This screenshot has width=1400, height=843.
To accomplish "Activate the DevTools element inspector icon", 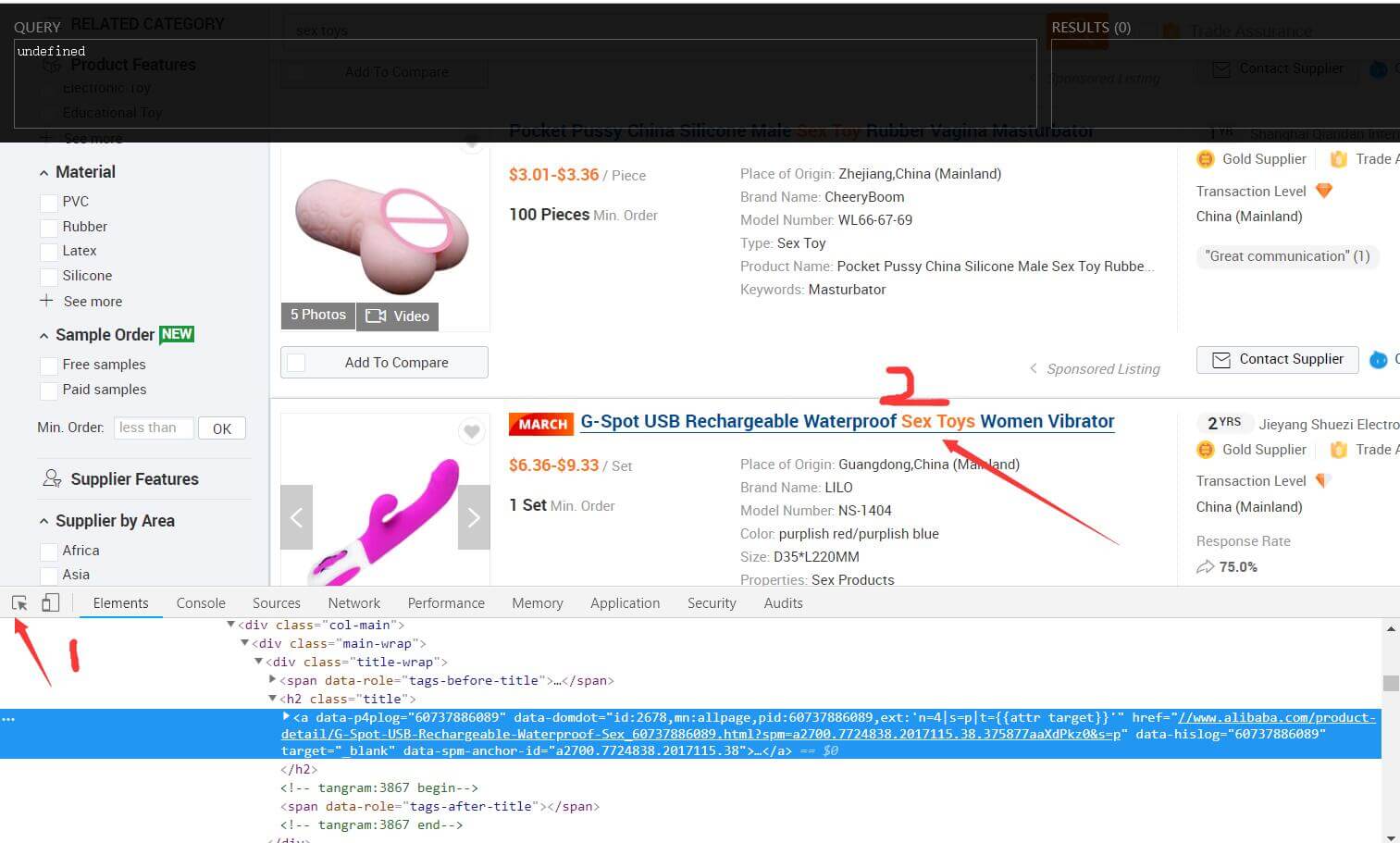I will (19, 603).
